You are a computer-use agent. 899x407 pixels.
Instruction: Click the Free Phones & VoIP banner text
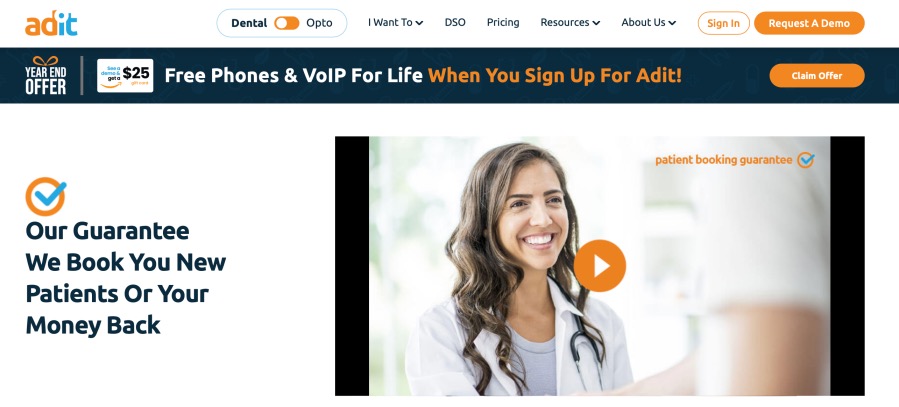(423, 75)
